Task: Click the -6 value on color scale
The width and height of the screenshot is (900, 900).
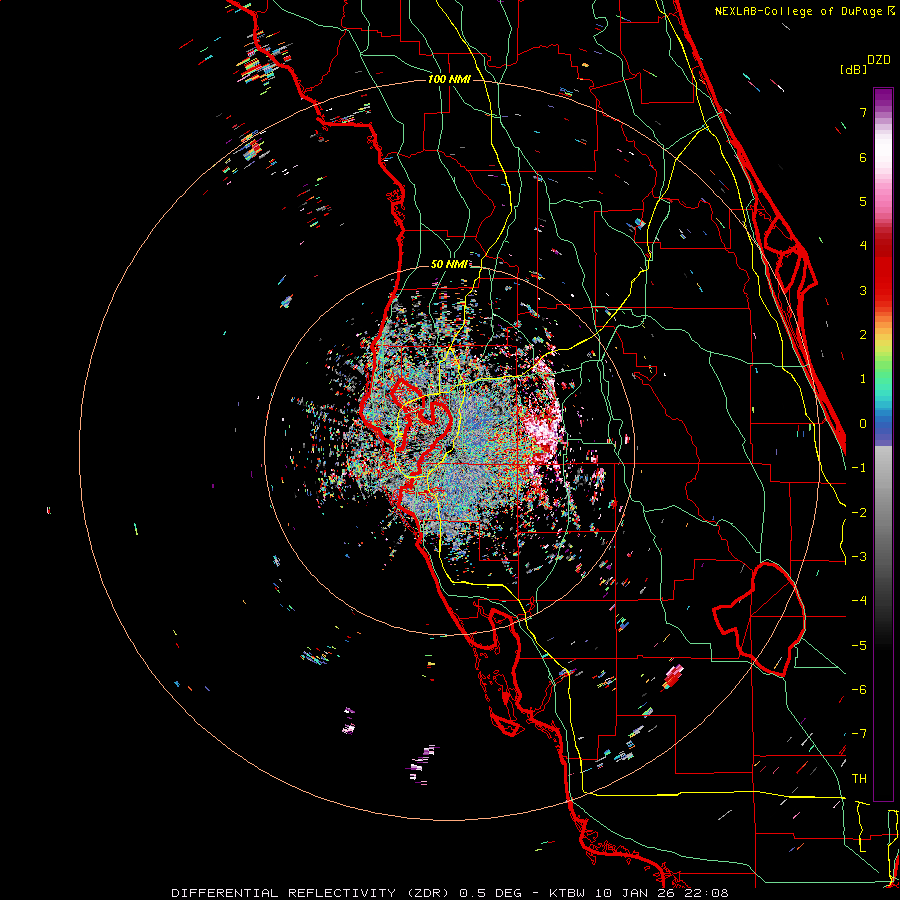Action: point(859,689)
